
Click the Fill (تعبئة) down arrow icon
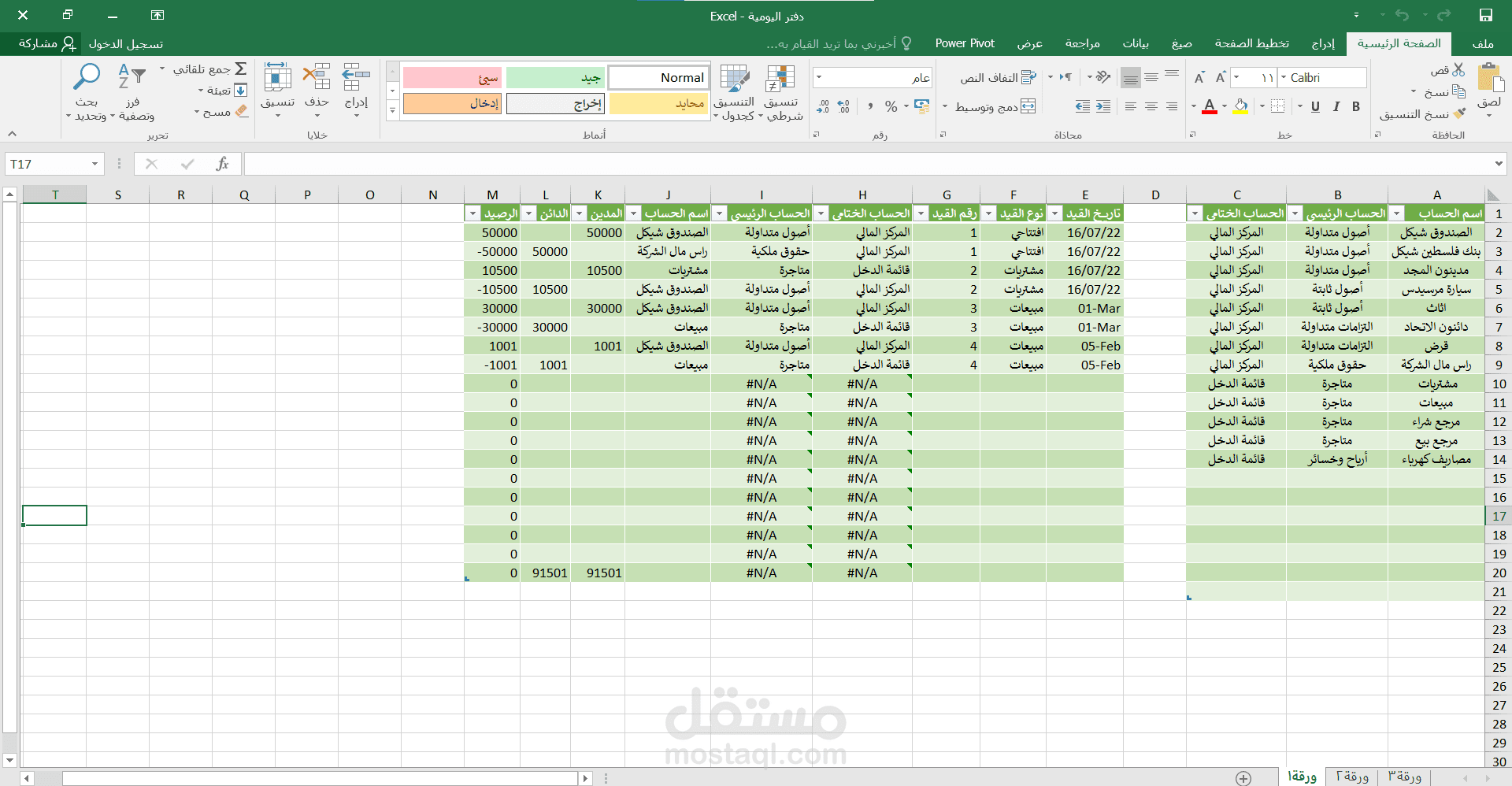pyautogui.click(x=241, y=91)
